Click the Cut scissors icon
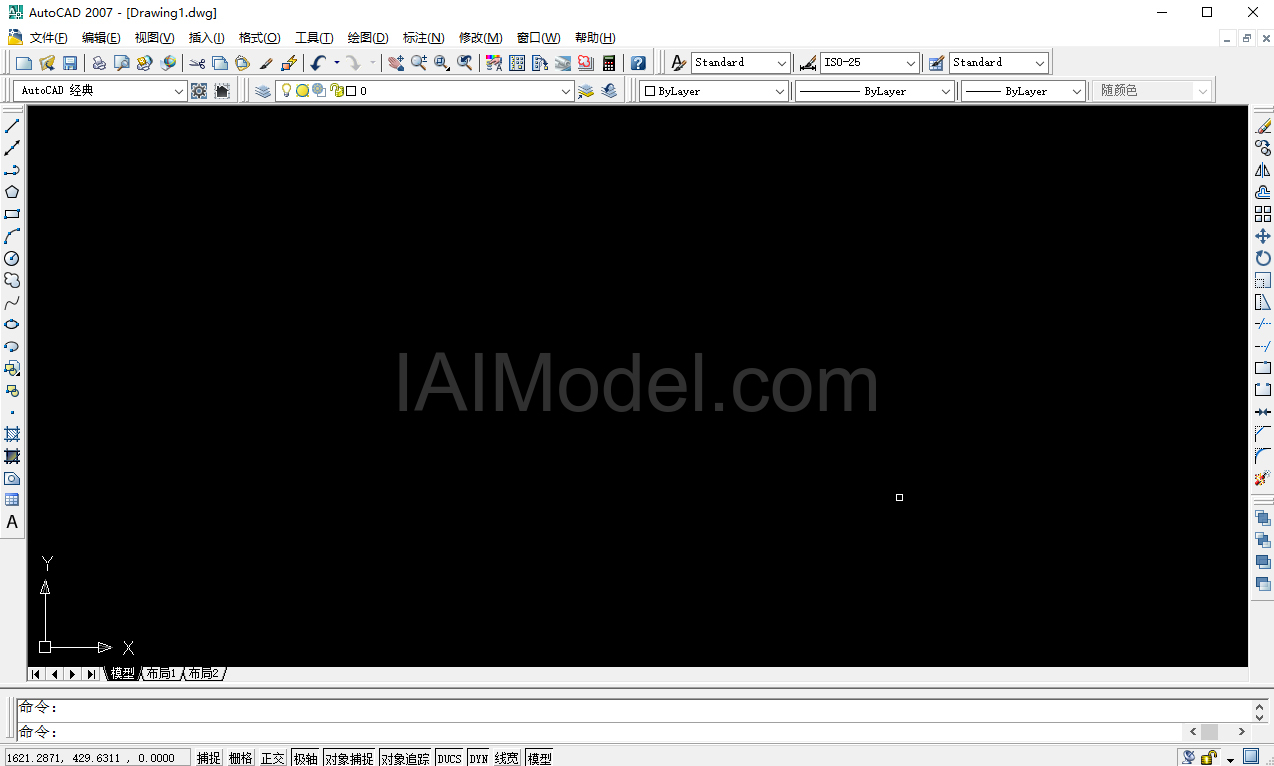This screenshot has height=766, width=1274. coord(197,63)
